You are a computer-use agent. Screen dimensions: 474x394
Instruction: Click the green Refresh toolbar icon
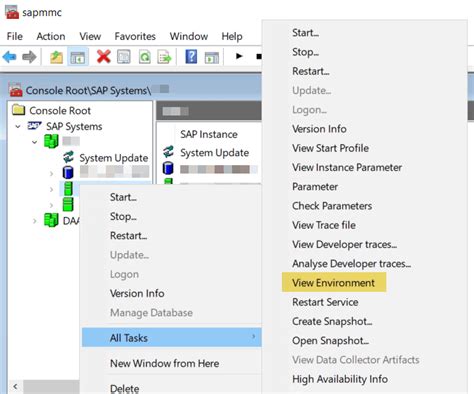tap(145, 57)
